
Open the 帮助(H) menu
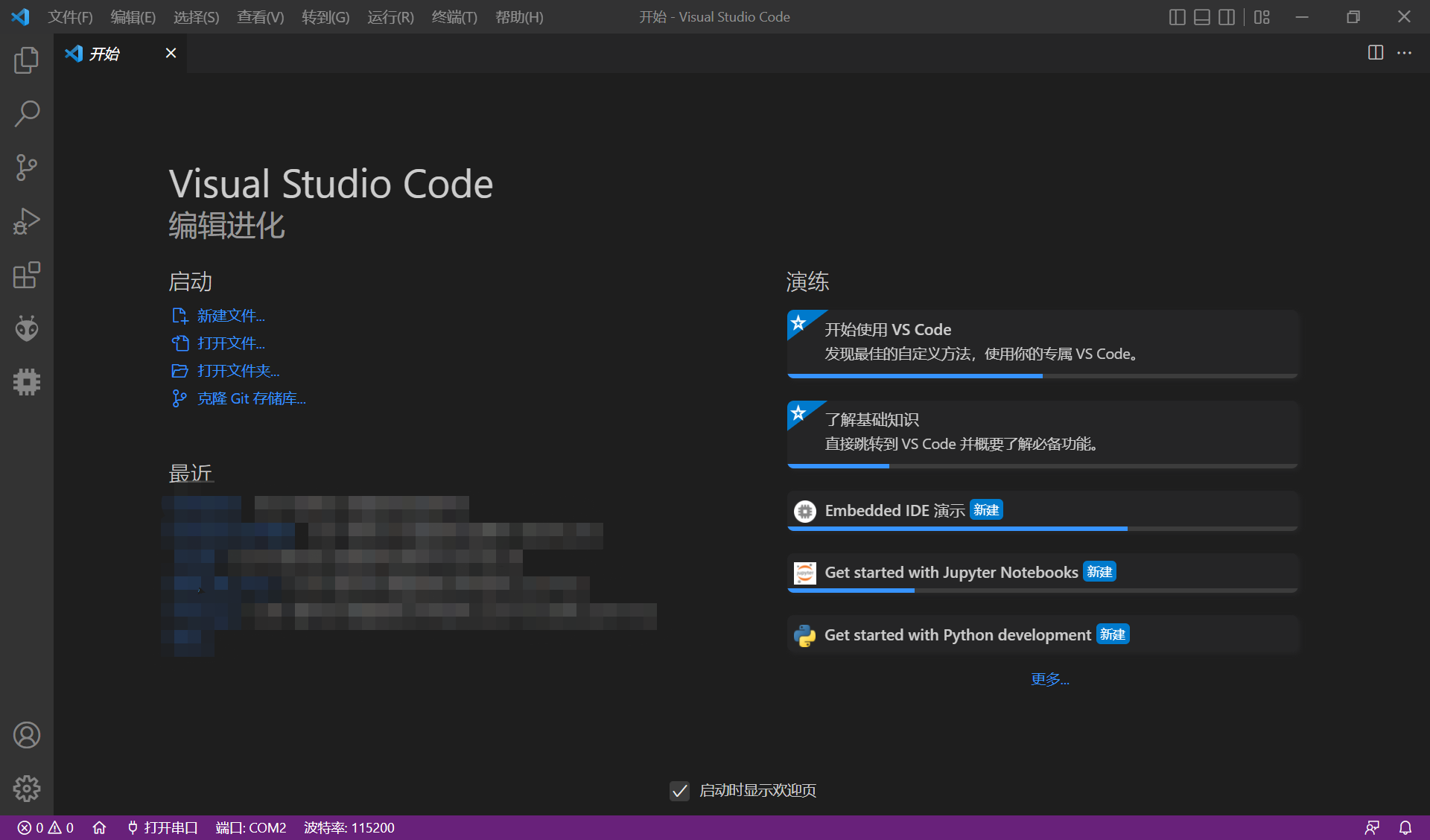tap(519, 16)
